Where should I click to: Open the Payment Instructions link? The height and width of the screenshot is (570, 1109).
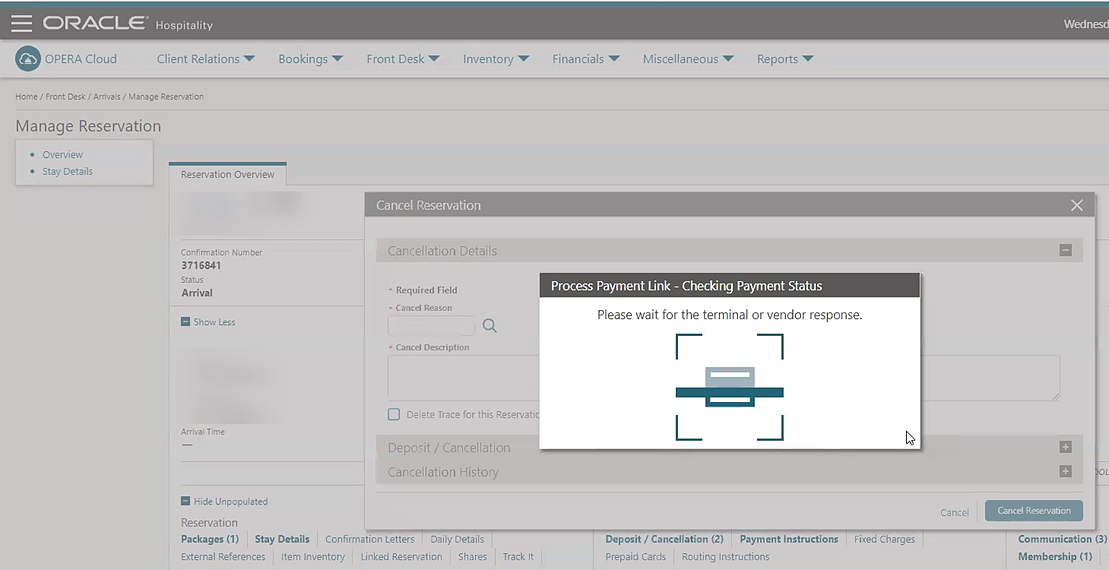point(789,539)
